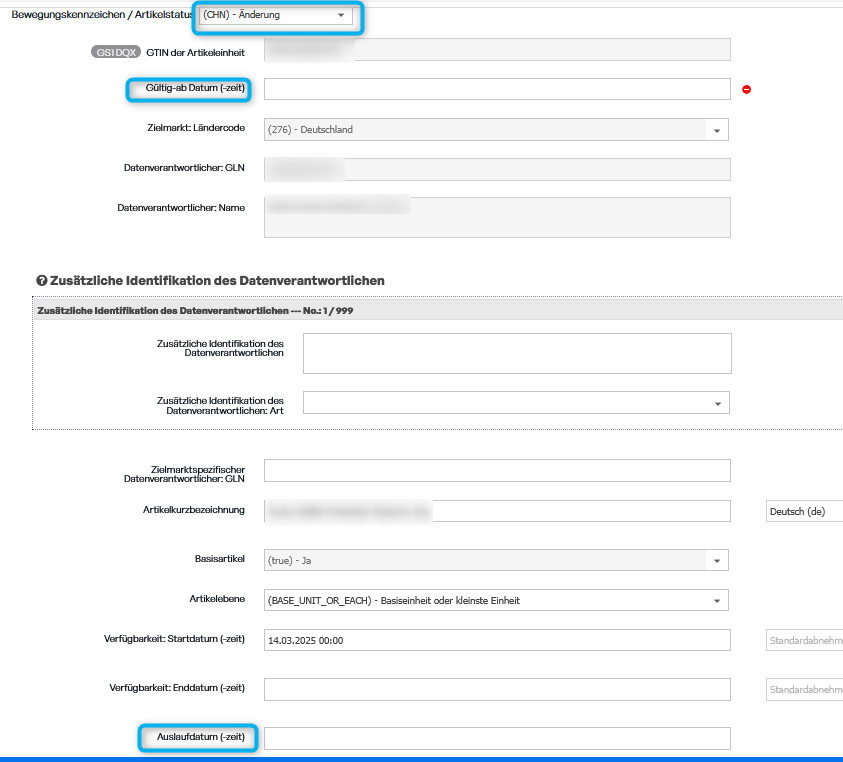Image resolution: width=843 pixels, height=762 pixels.
Task: Click the Datenverantwortlicher: Name text area
Action: coord(497,217)
